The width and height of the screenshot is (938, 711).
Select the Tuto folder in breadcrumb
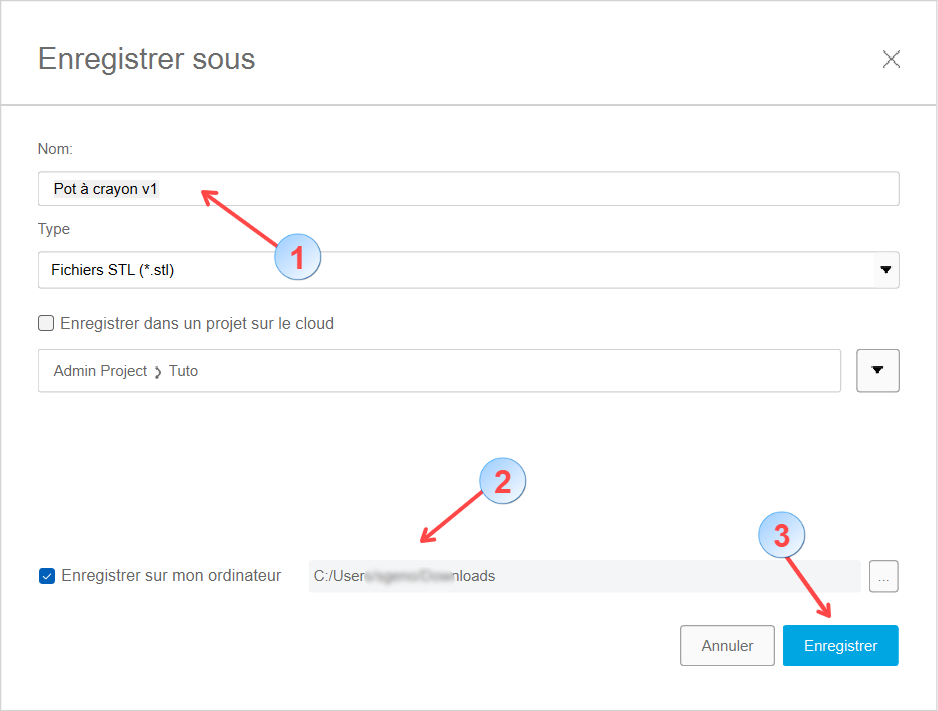tap(184, 371)
